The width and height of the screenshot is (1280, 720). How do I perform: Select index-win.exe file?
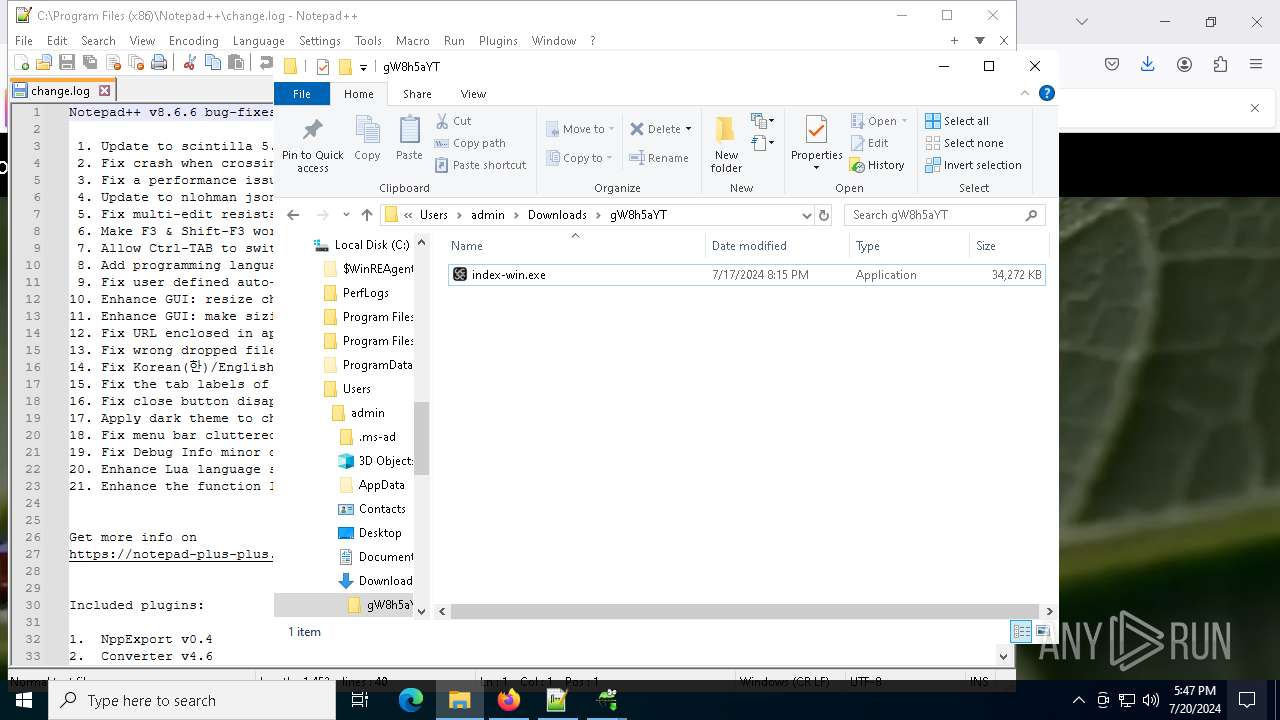746,275
